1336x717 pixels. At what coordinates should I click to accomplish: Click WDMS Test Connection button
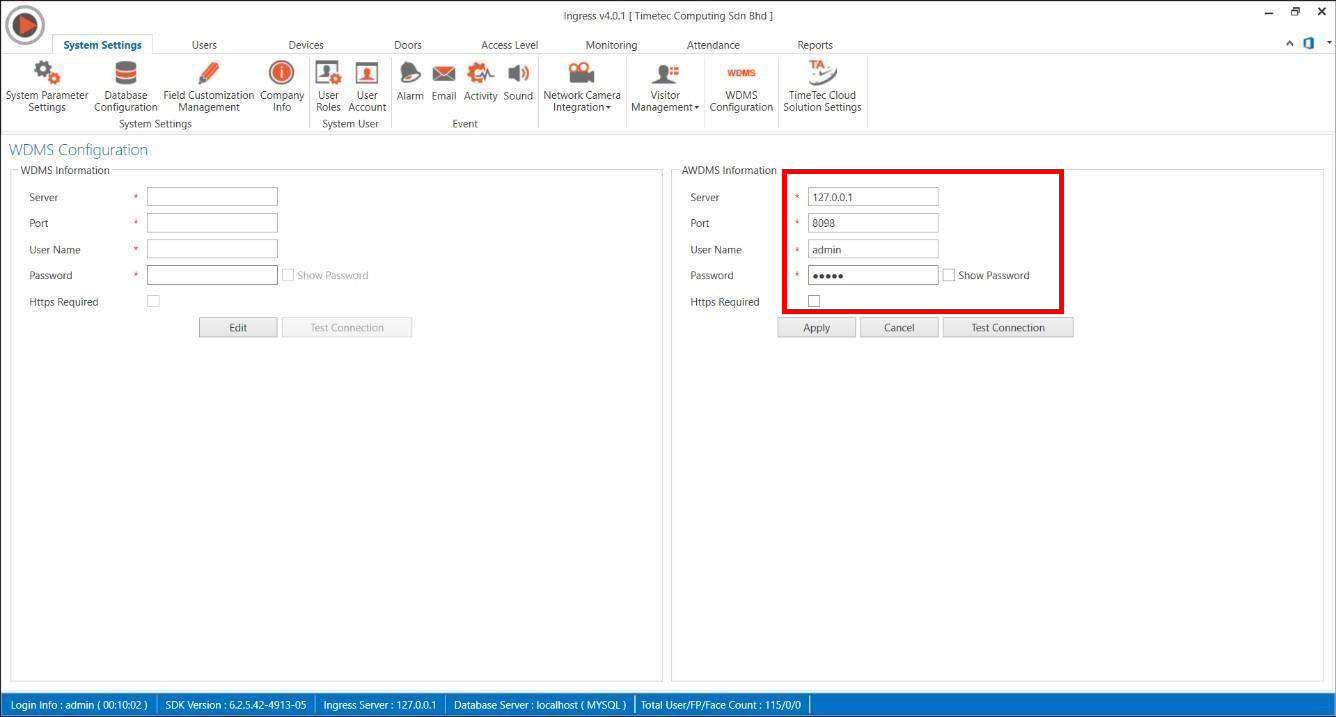(347, 327)
